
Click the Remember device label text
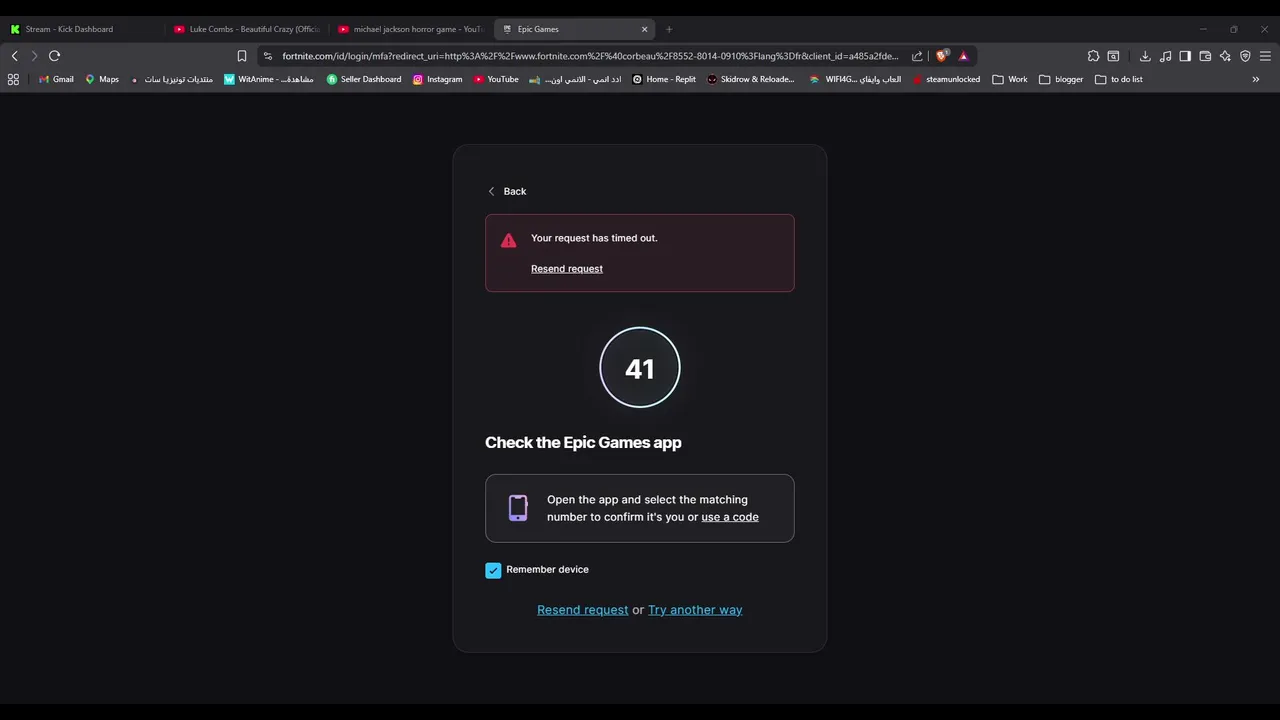click(547, 570)
